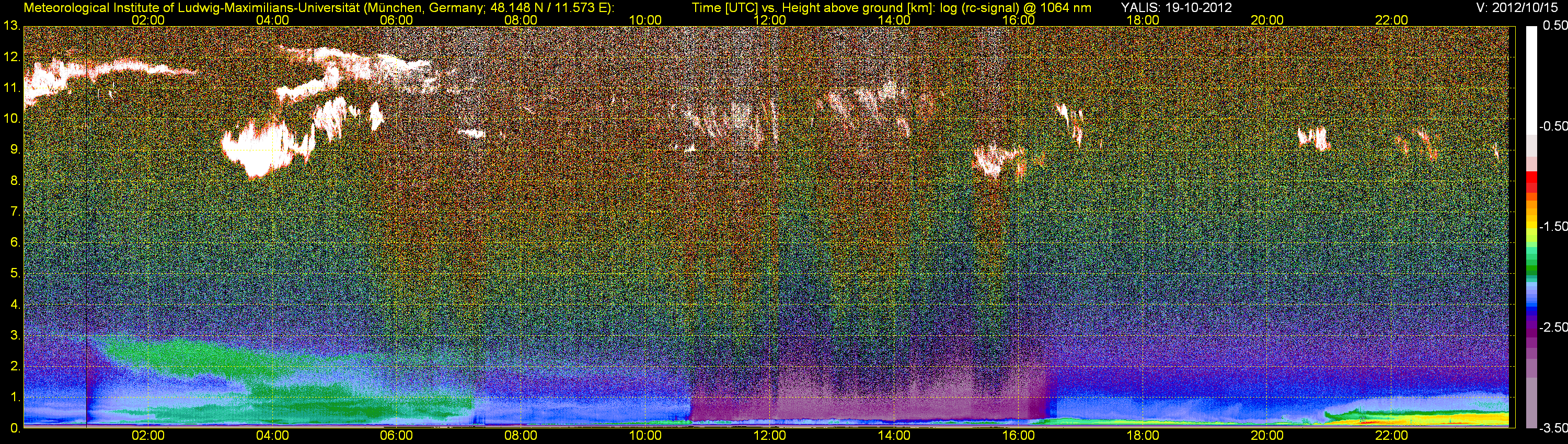Click the 0.50 colorbar scale value
This screenshot has width=1568, height=444.
coord(1554,26)
